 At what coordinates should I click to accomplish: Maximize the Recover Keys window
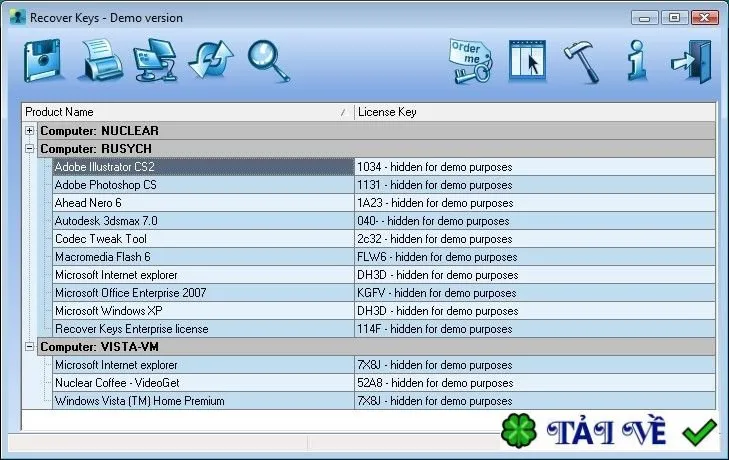click(x=674, y=18)
